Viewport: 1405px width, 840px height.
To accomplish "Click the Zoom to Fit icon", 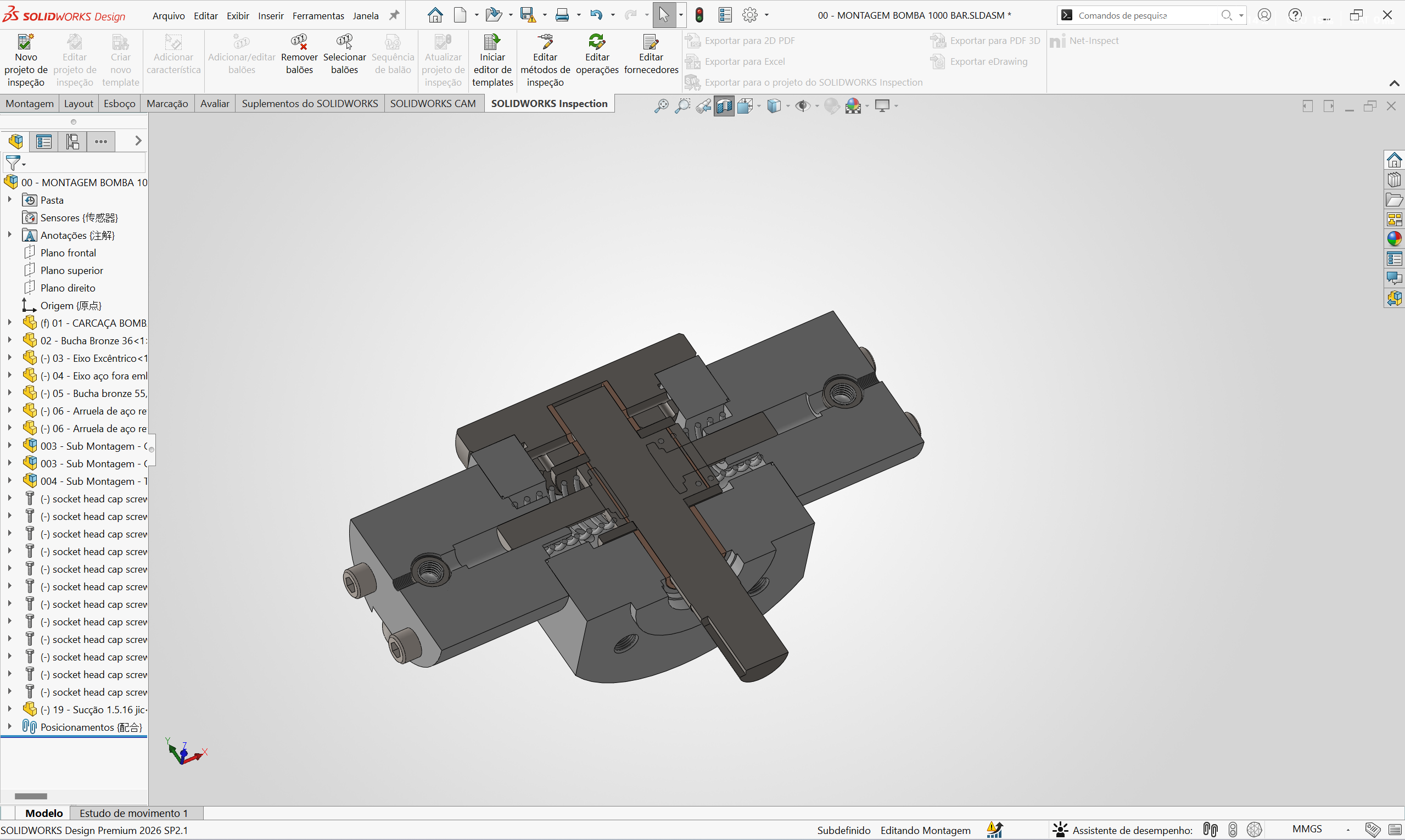I will (x=661, y=106).
